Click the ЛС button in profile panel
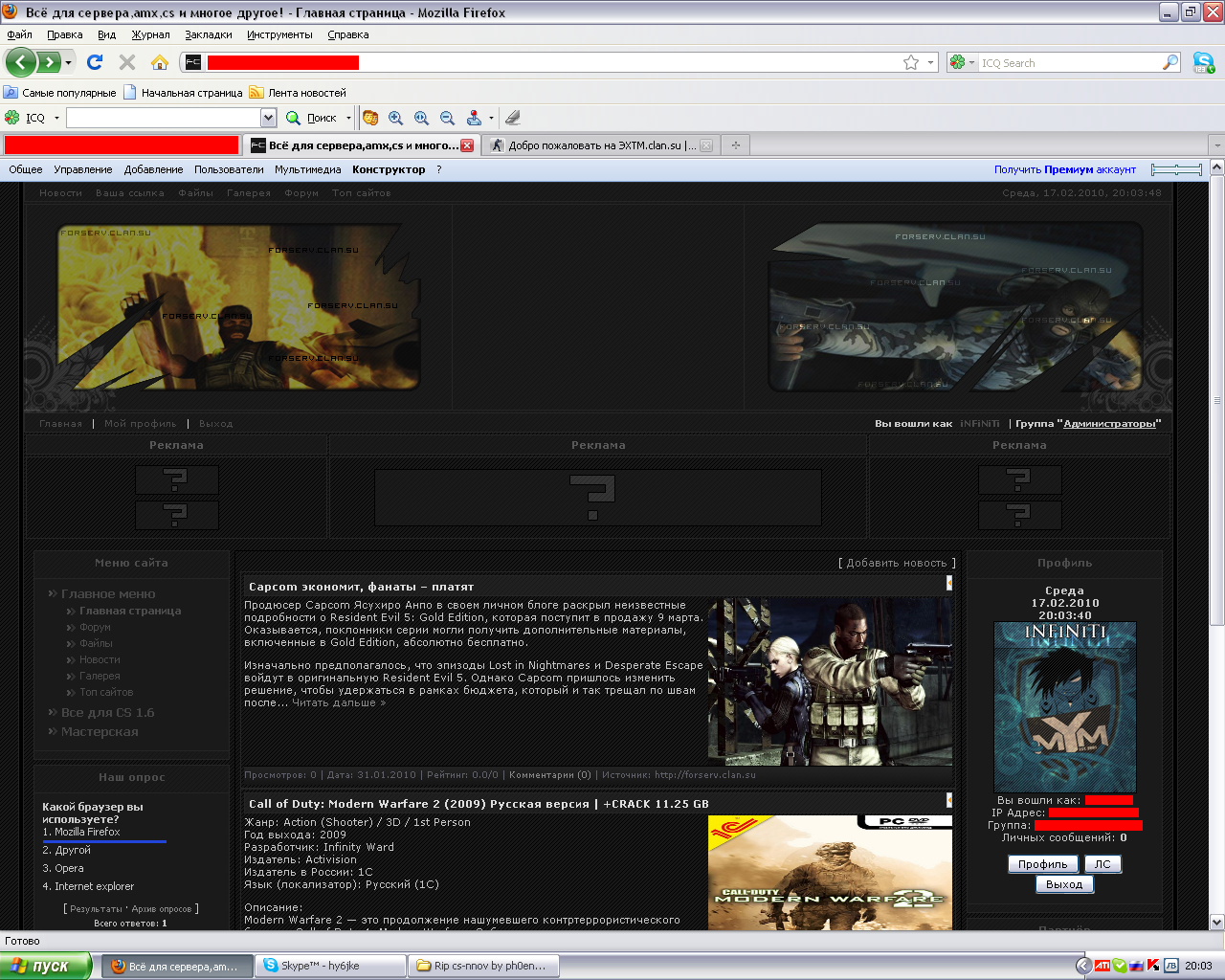This screenshot has width=1225, height=980. click(1102, 864)
